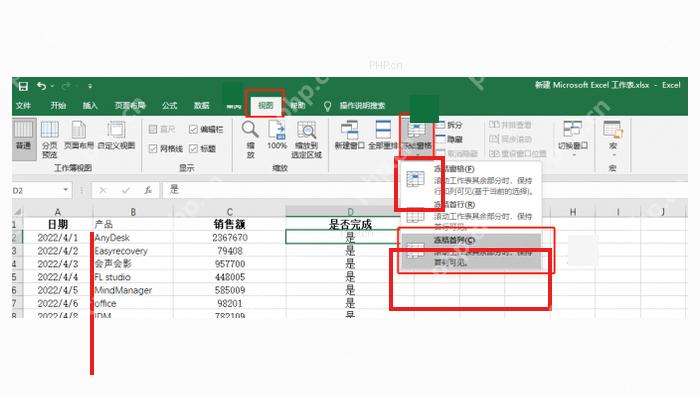
Task: Open the 宏 macros dropdown
Action: coord(613,139)
